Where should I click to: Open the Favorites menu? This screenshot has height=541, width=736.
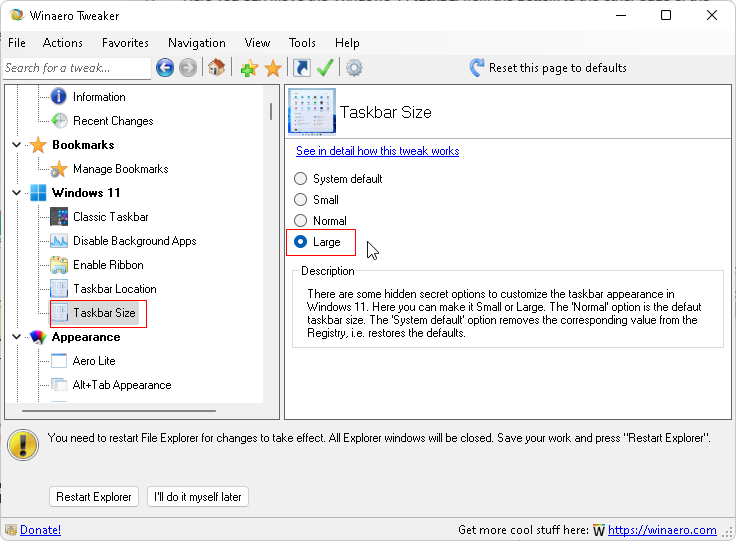click(125, 43)
